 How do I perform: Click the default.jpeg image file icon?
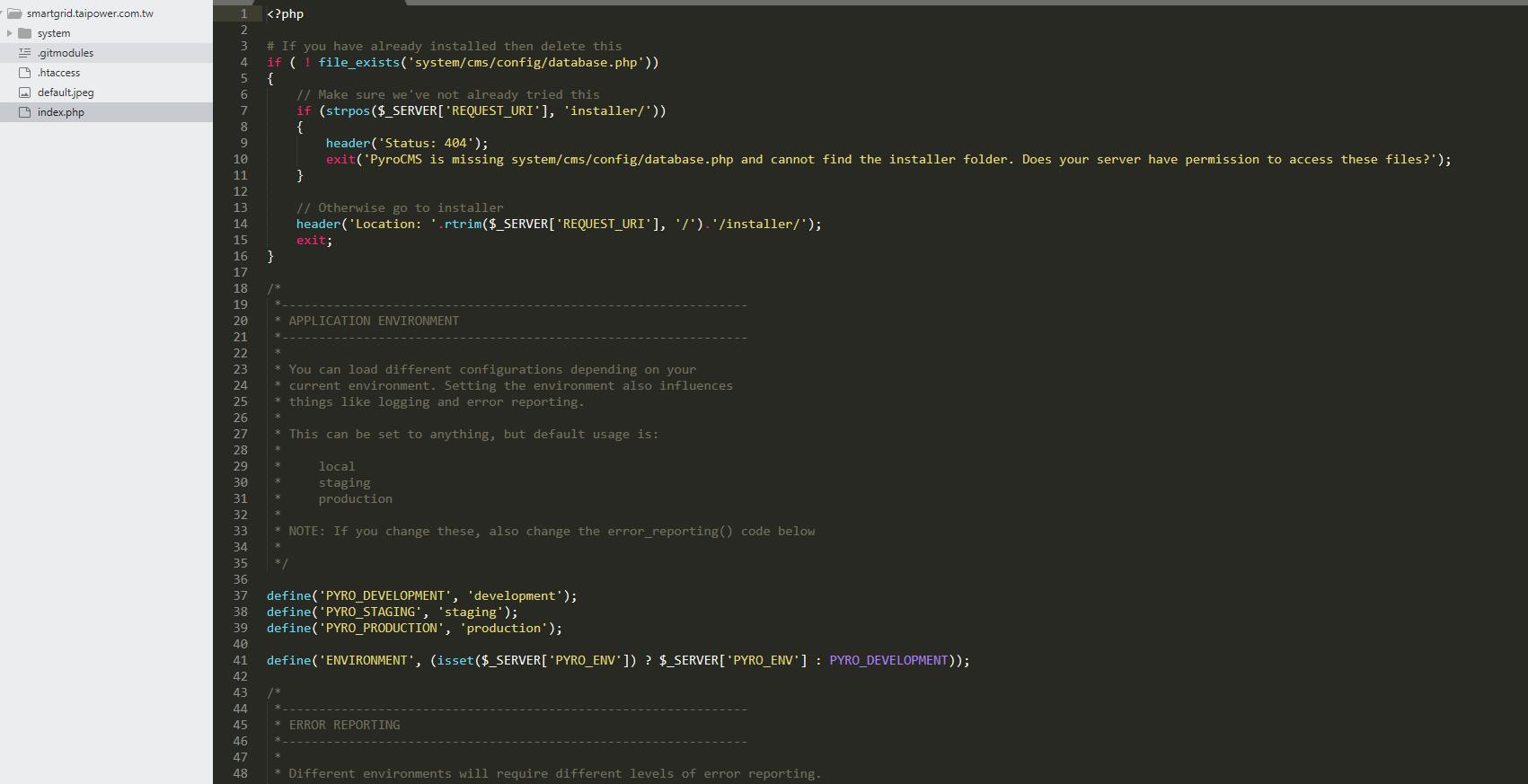click(25, 92)
